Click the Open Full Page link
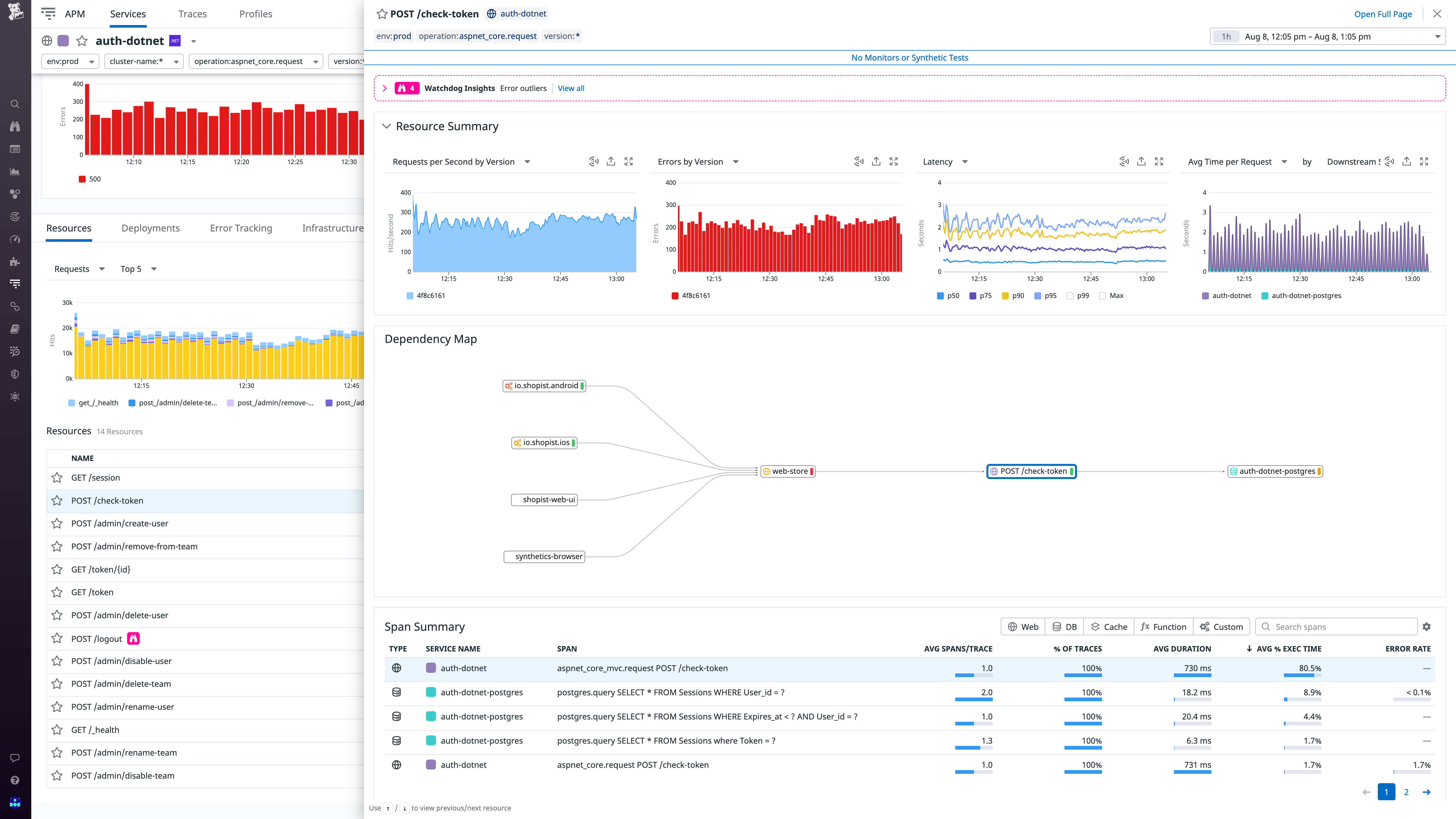The image size is (1456, 819). pyautogui.click(x=1383, y=14)
